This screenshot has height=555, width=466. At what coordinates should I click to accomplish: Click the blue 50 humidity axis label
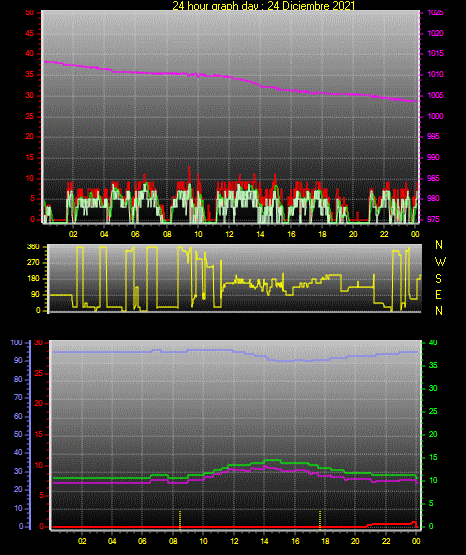18,434
